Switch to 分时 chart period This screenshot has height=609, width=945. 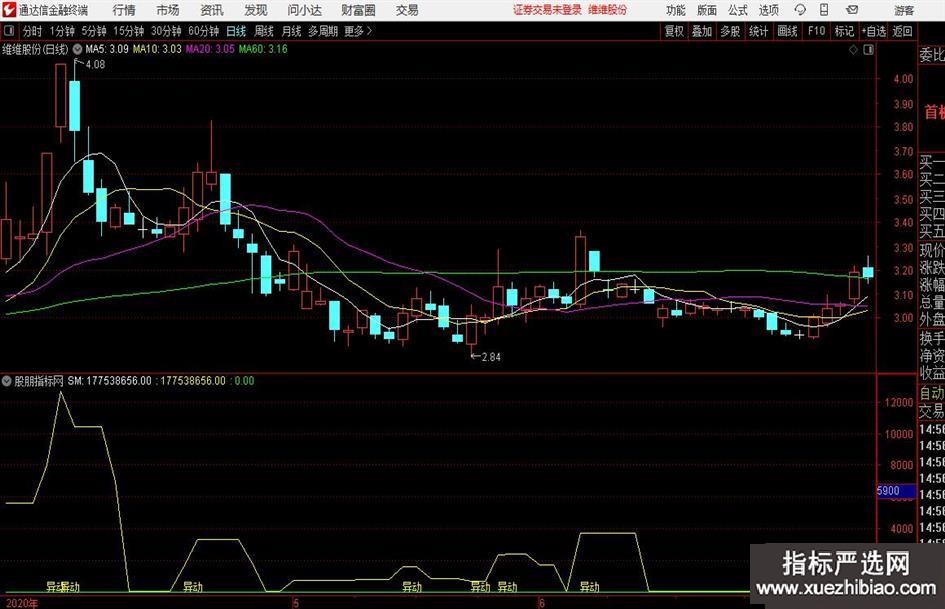pyautogui.click(x=32, y=31)
